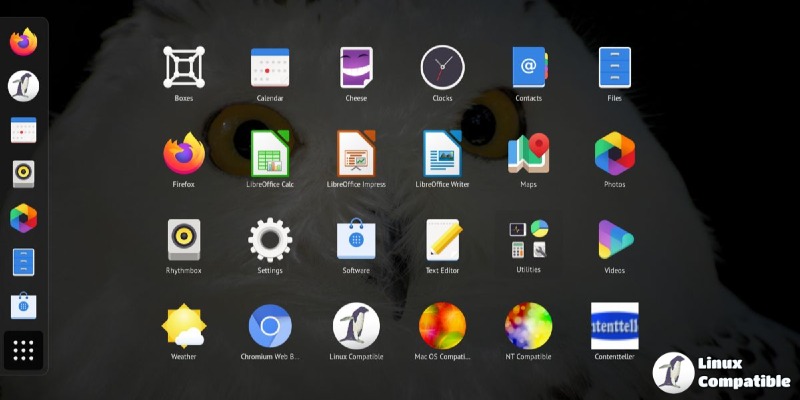Launch LibreOffice Calc
800x400 pixels.
pyautogui.click(x=270, y=154)
